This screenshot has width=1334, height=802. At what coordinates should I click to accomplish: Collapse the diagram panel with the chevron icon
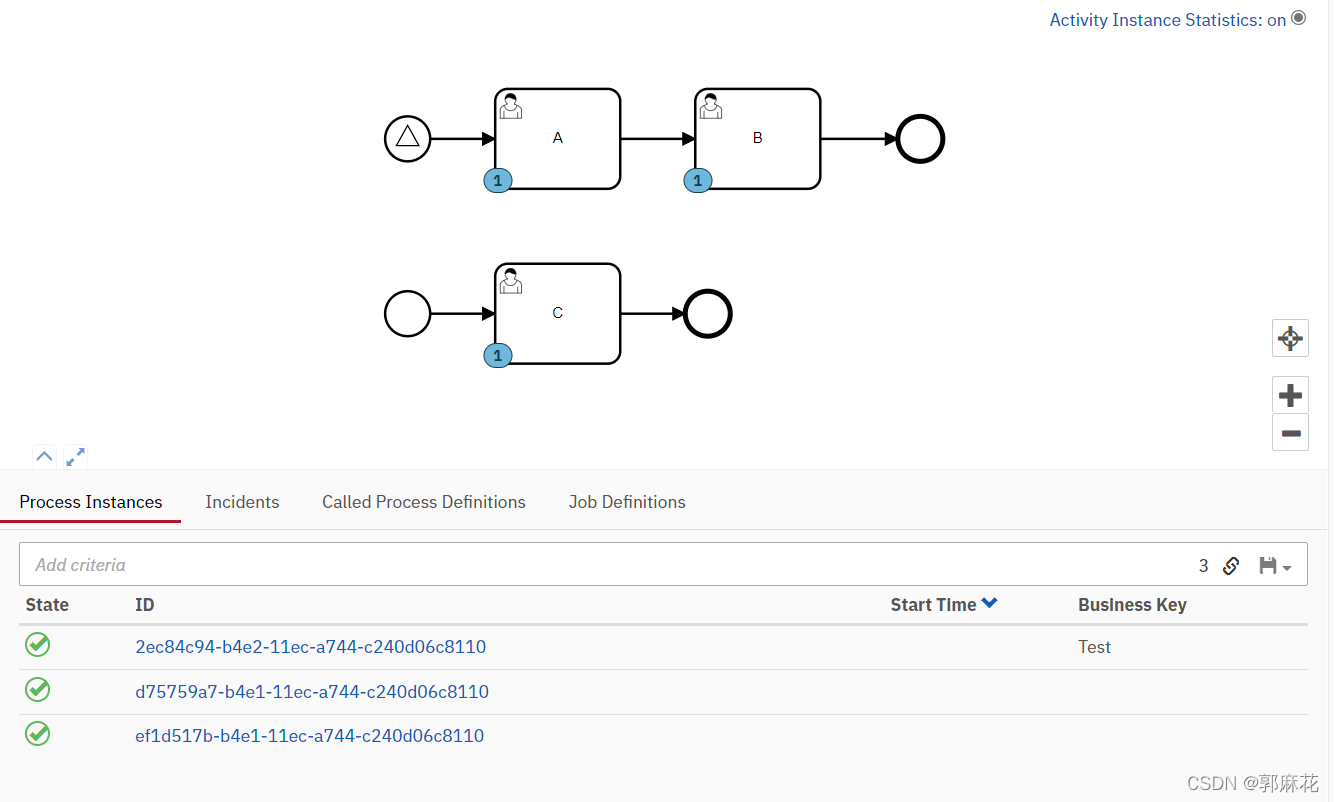click(x=44, y=456)
